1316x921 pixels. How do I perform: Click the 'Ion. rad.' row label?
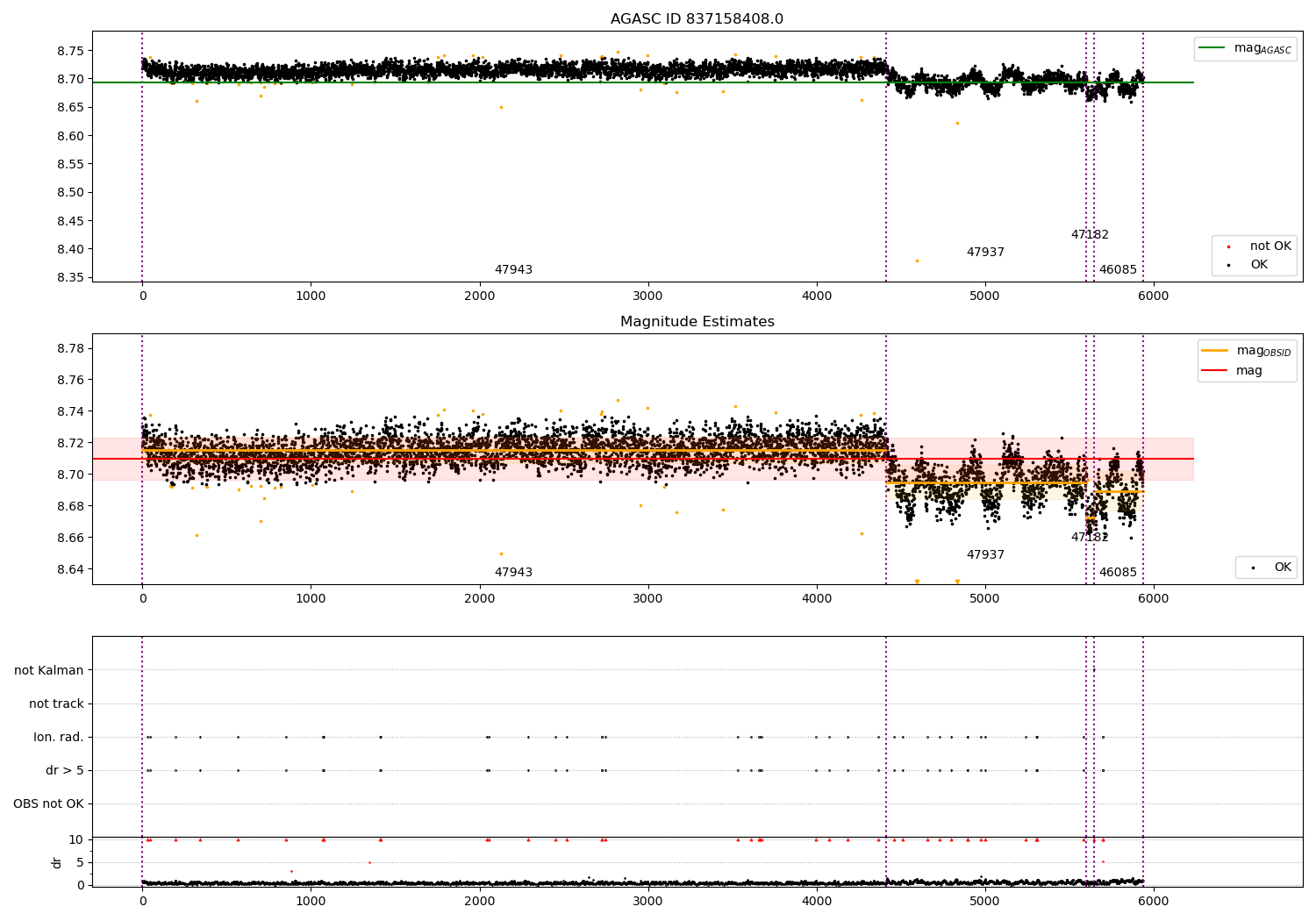tap(59, 737)
